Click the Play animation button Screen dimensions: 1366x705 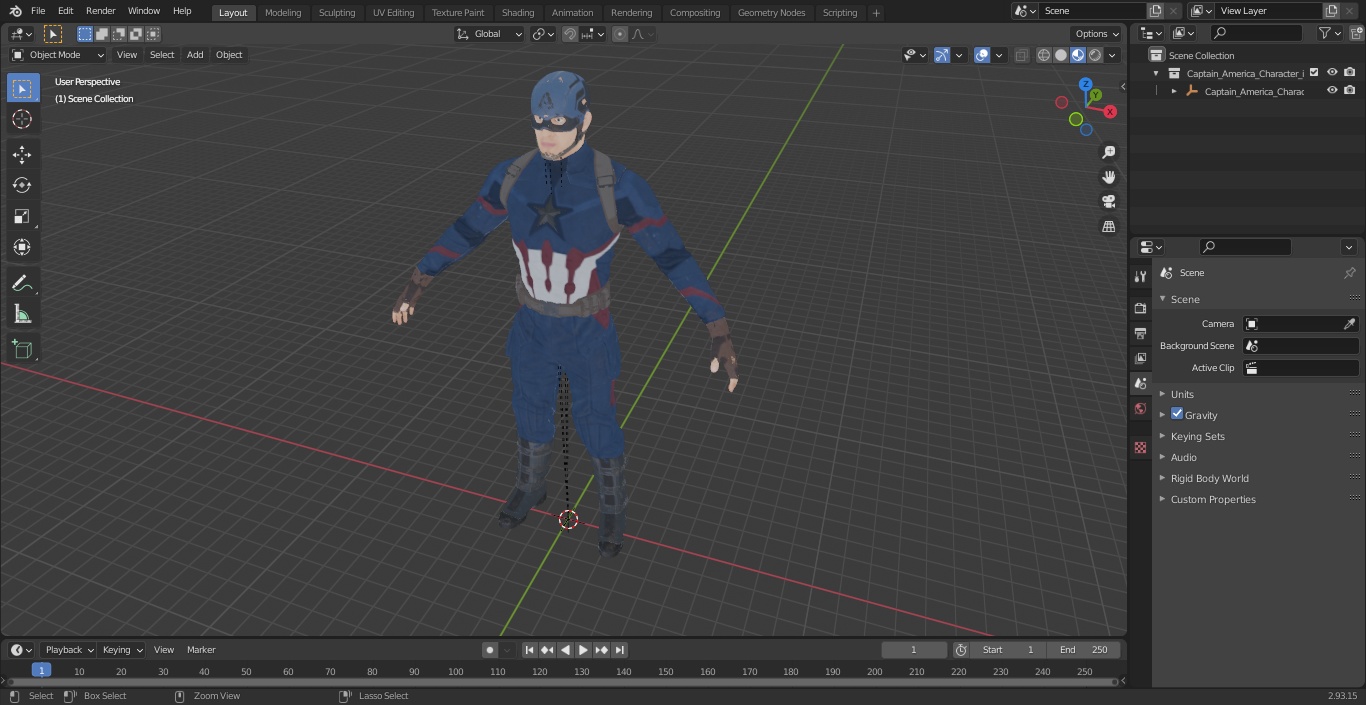(584, 650)
